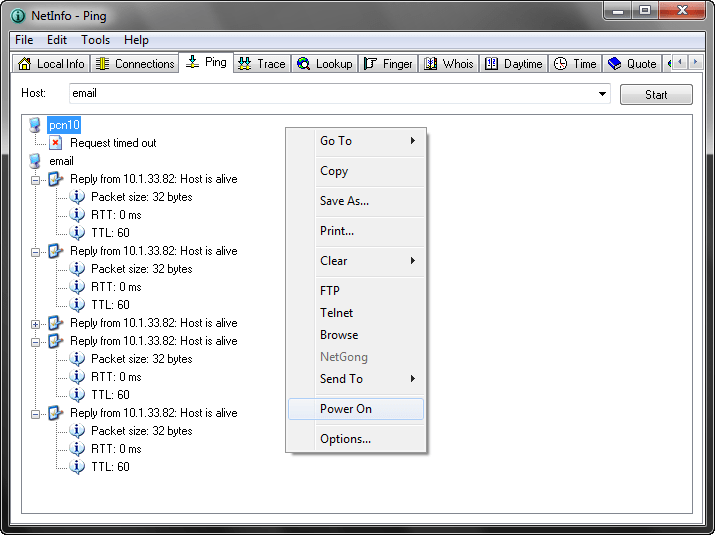Image resolution: width=715 pixels, height=535 pixels.
Task: Click the Ping tab icon
Action: click(192, 62)
